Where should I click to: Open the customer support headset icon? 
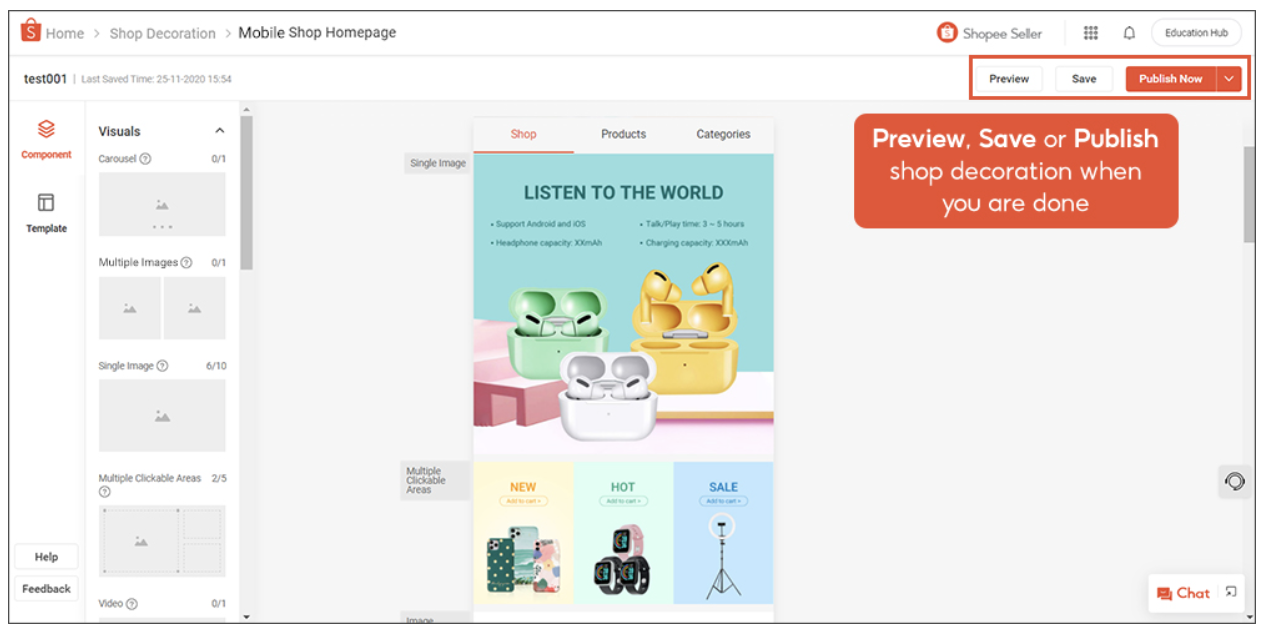pyautogui.click(x=1235, y=482)
